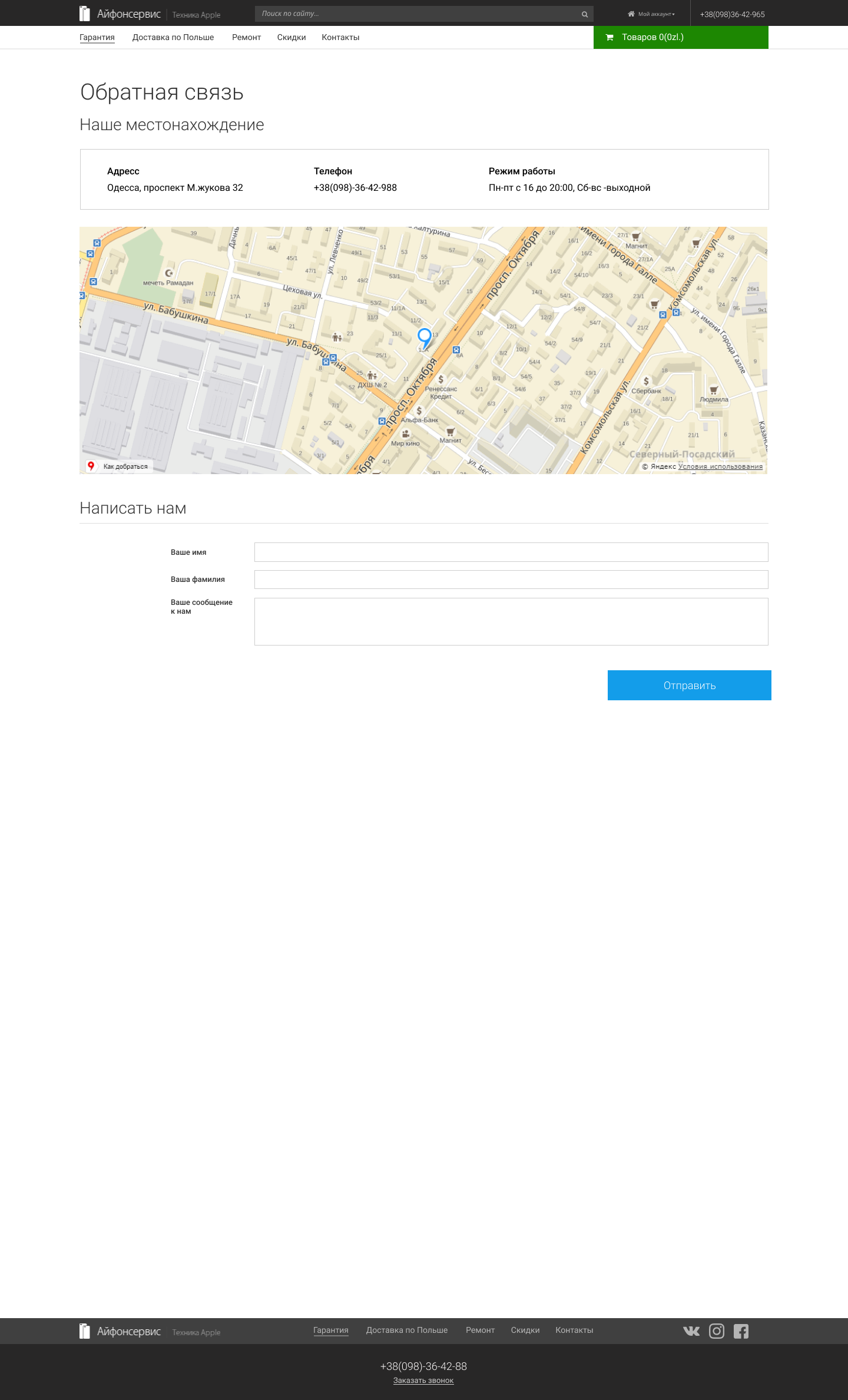Click Условия использования map link
The height and width of the screenshot is (1400, 848).
coord(720,466)
